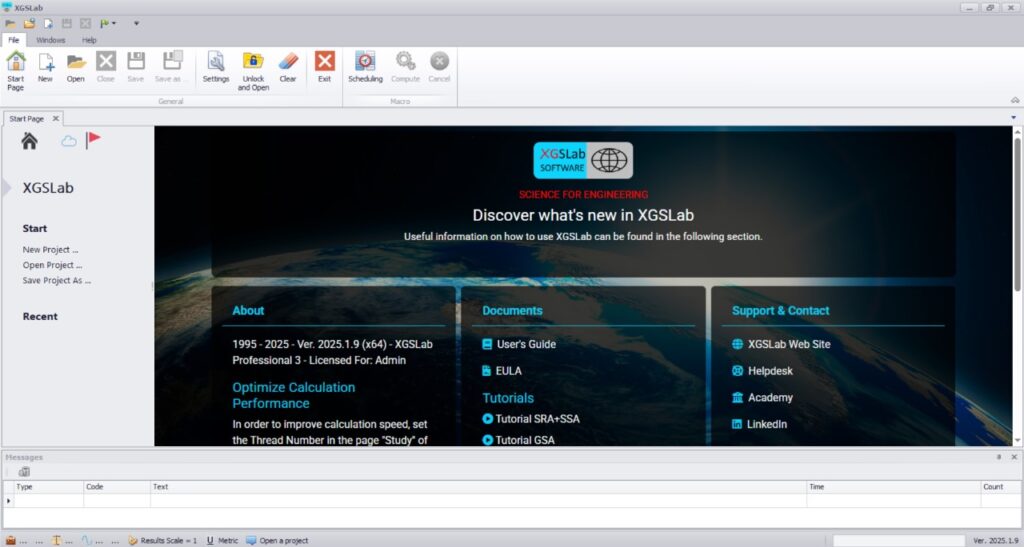Click the cloud icon in the start page sidebar

click(69, 141)
